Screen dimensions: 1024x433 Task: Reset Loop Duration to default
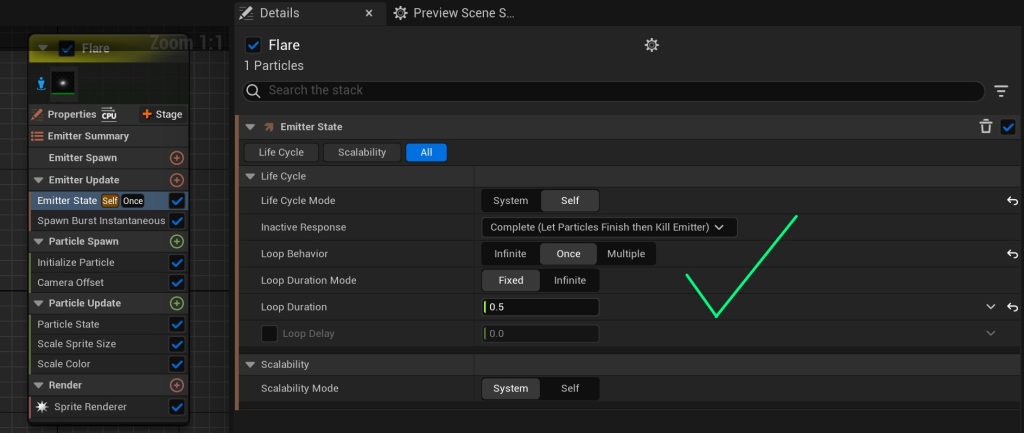pos(1012,307)
